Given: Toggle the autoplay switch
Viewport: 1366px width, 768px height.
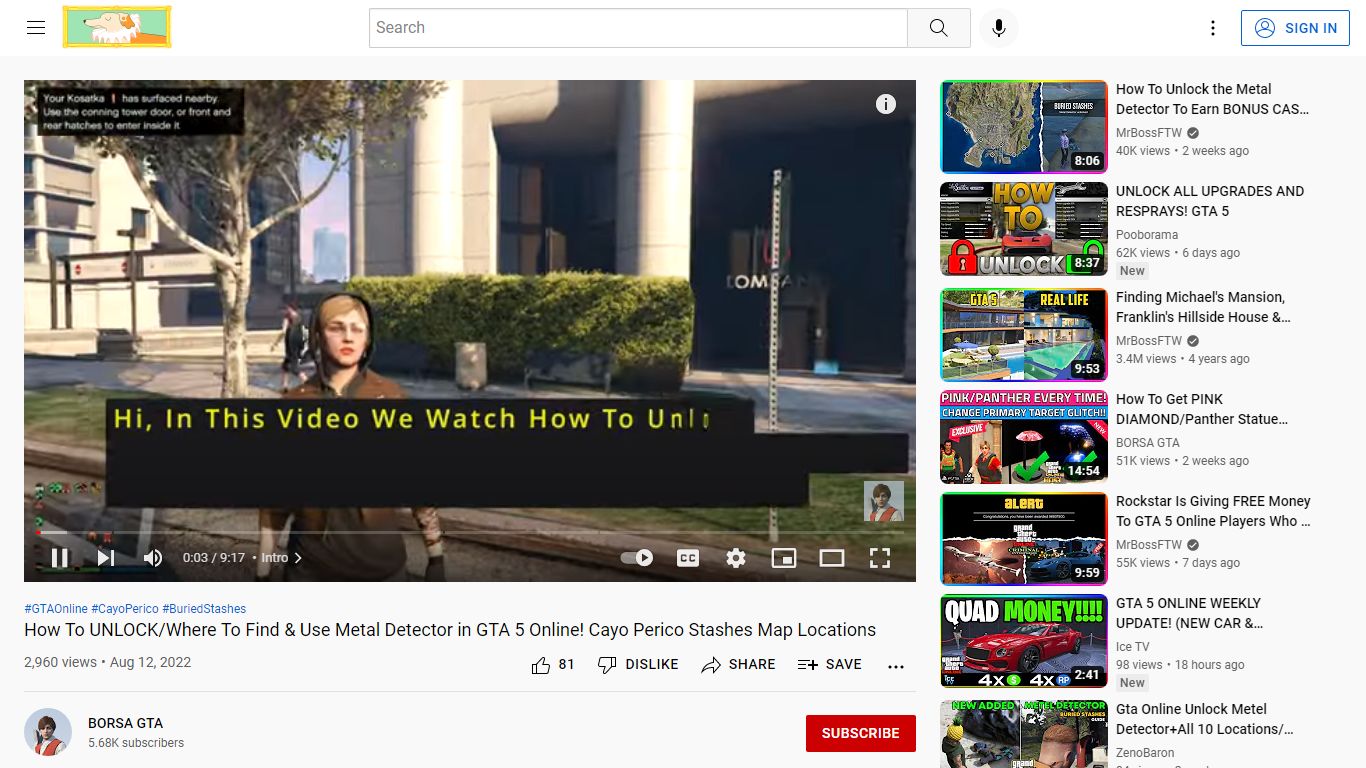Looking at the screenshot, I should point(637,558).
